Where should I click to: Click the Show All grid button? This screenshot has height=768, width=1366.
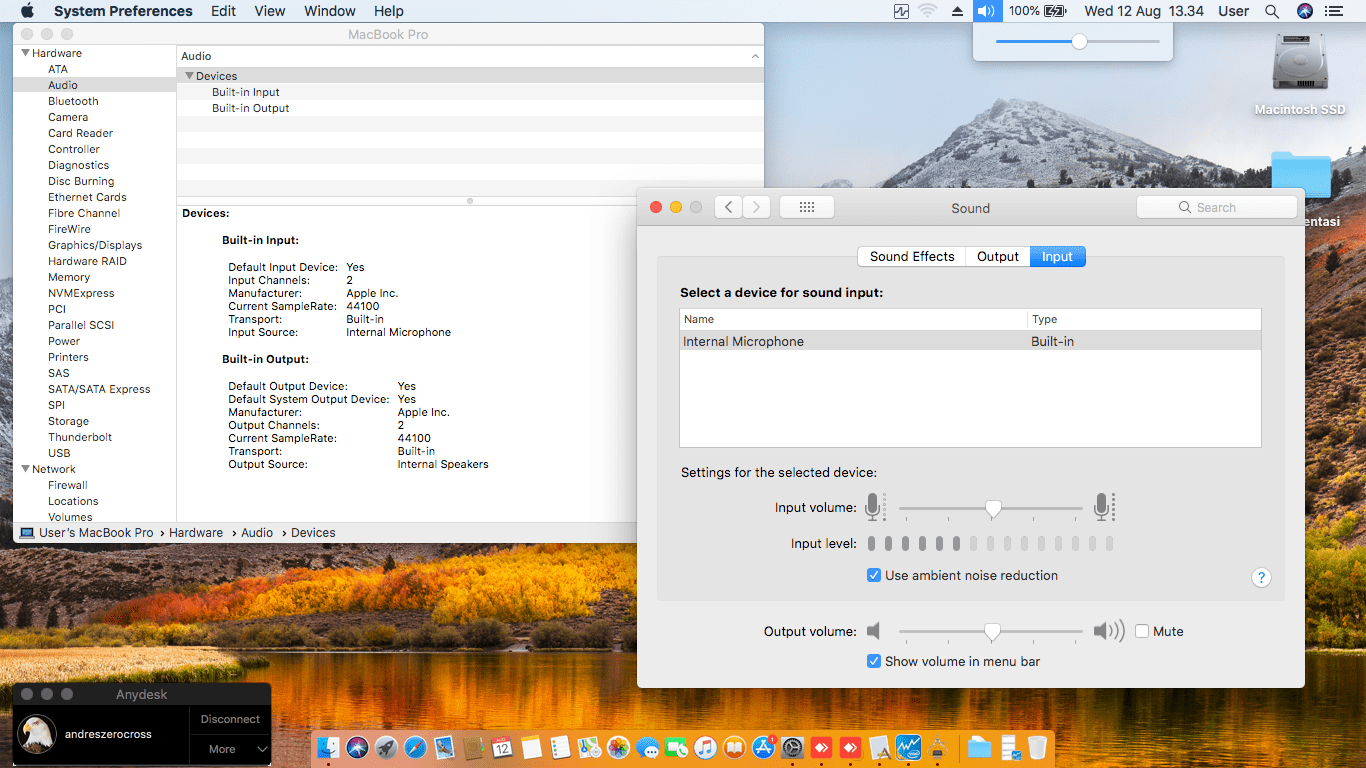click(806, 207)
